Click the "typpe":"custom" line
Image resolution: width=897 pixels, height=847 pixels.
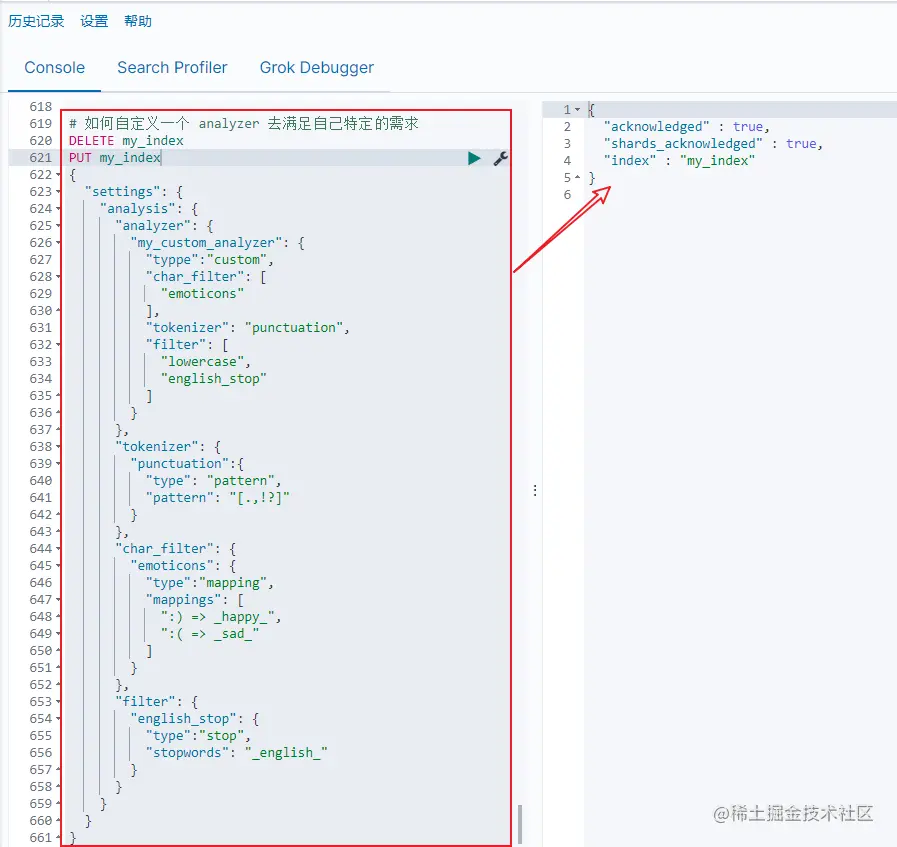209,260
